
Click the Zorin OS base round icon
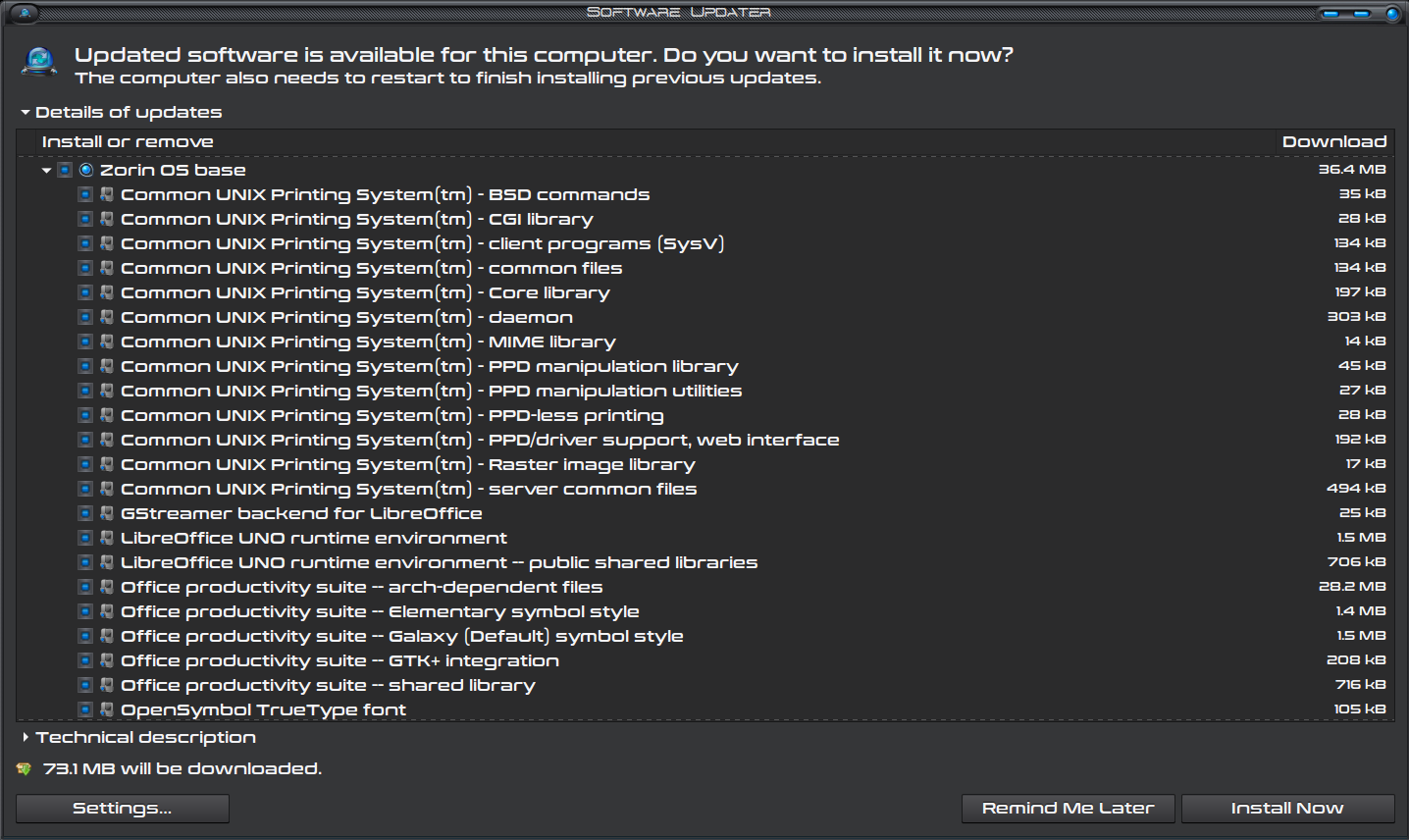pyautogui.click(x=86, y=170)
